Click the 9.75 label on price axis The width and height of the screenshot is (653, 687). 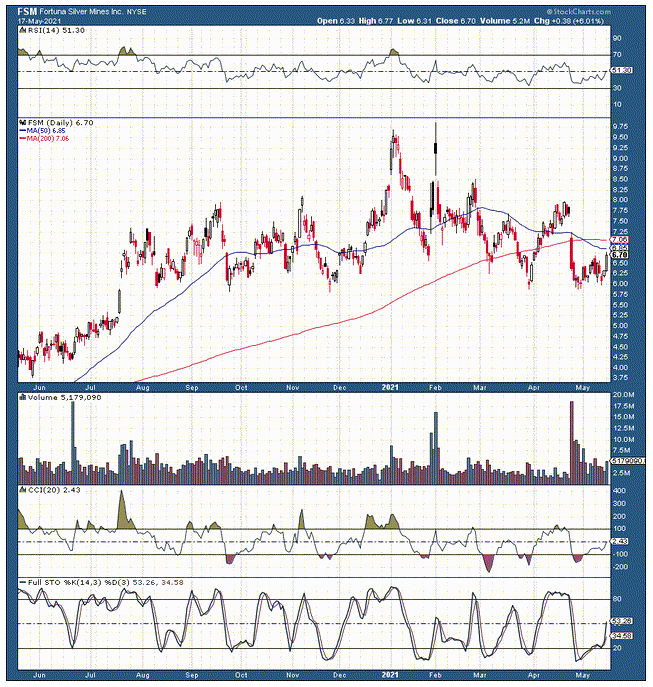(x=621, y=127)
